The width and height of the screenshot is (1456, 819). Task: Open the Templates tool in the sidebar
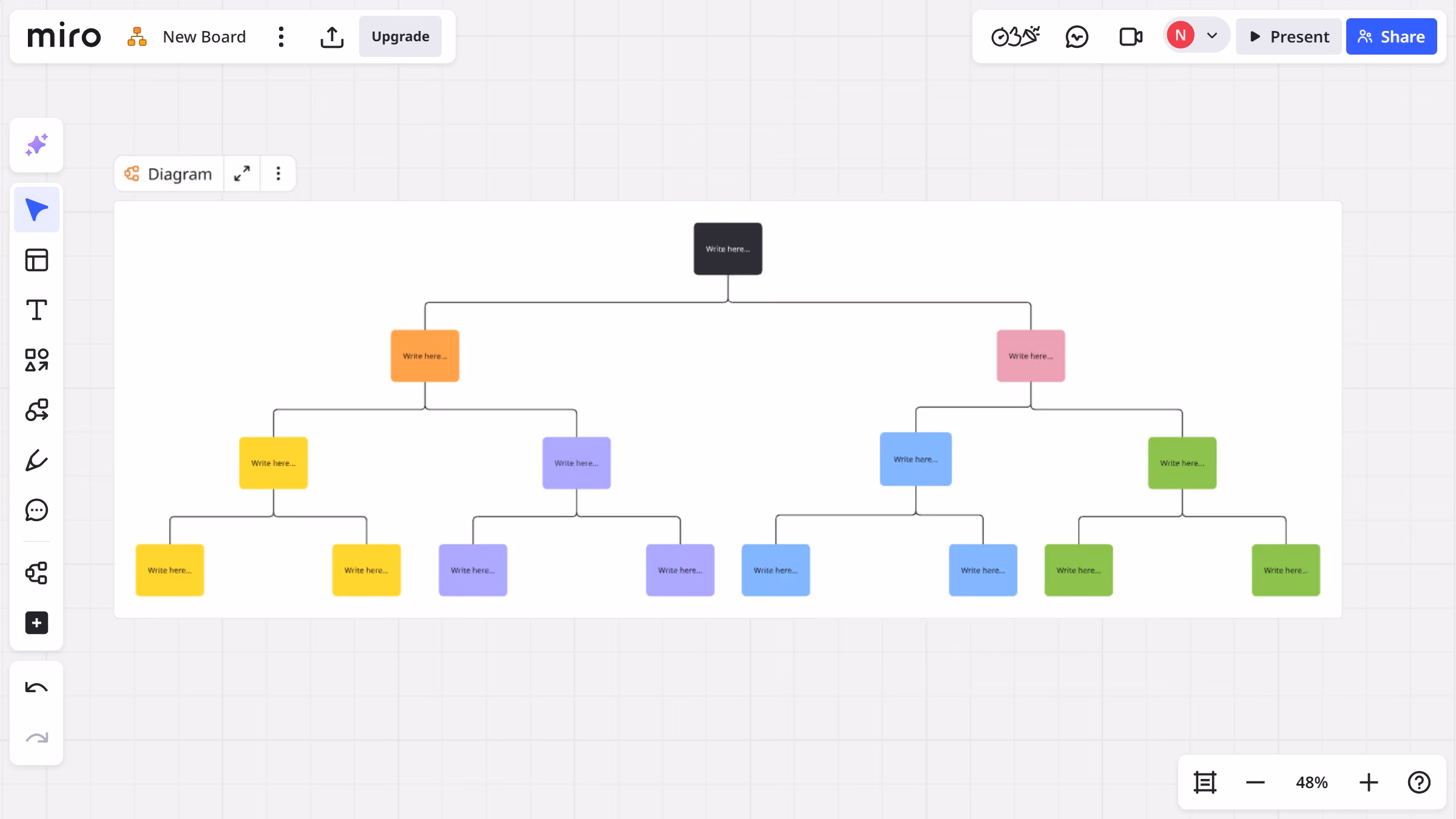pyautogui.click(x=36, y=260)
